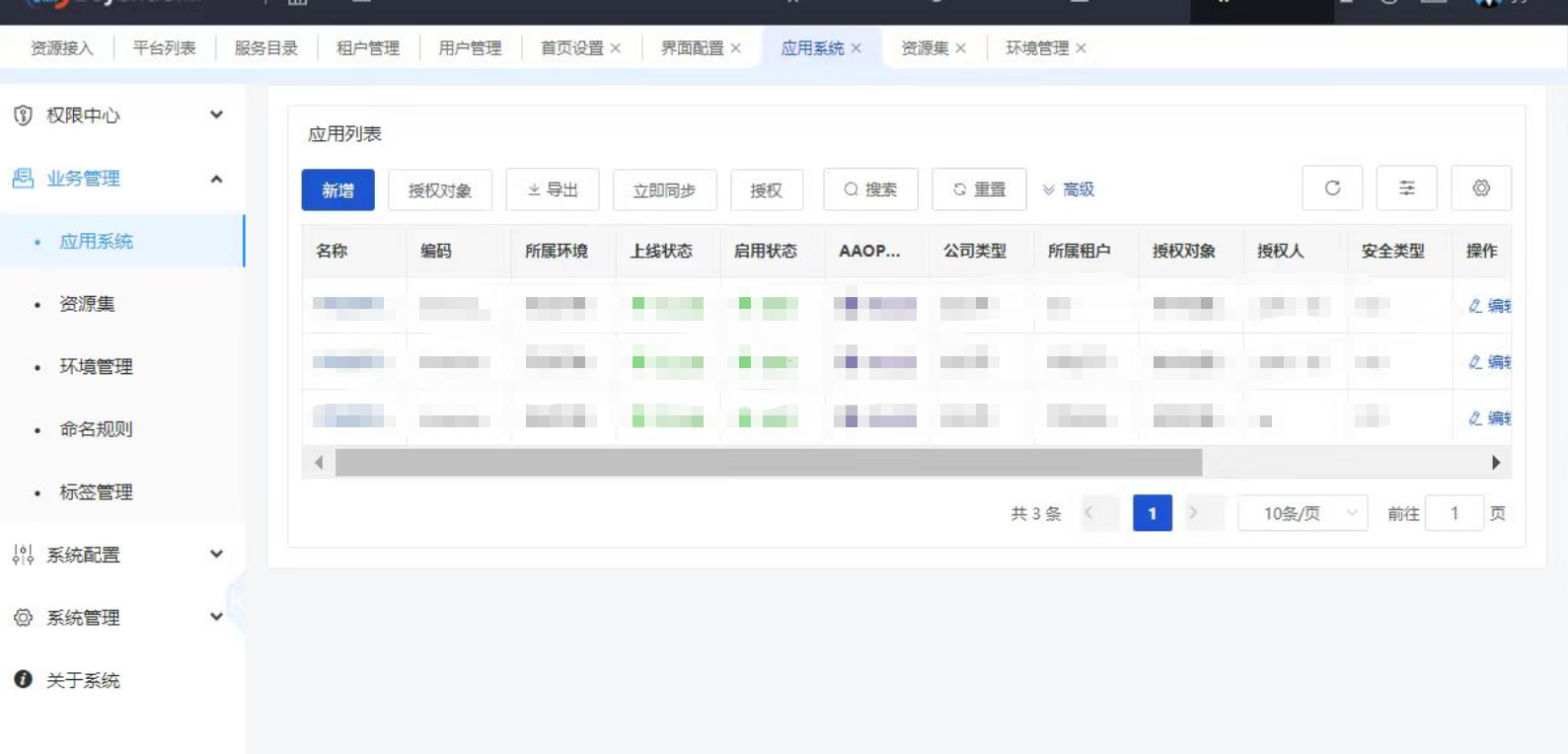Click the 立即同步 button
The height and width of the screenshot is (754, 1568).
665,189
